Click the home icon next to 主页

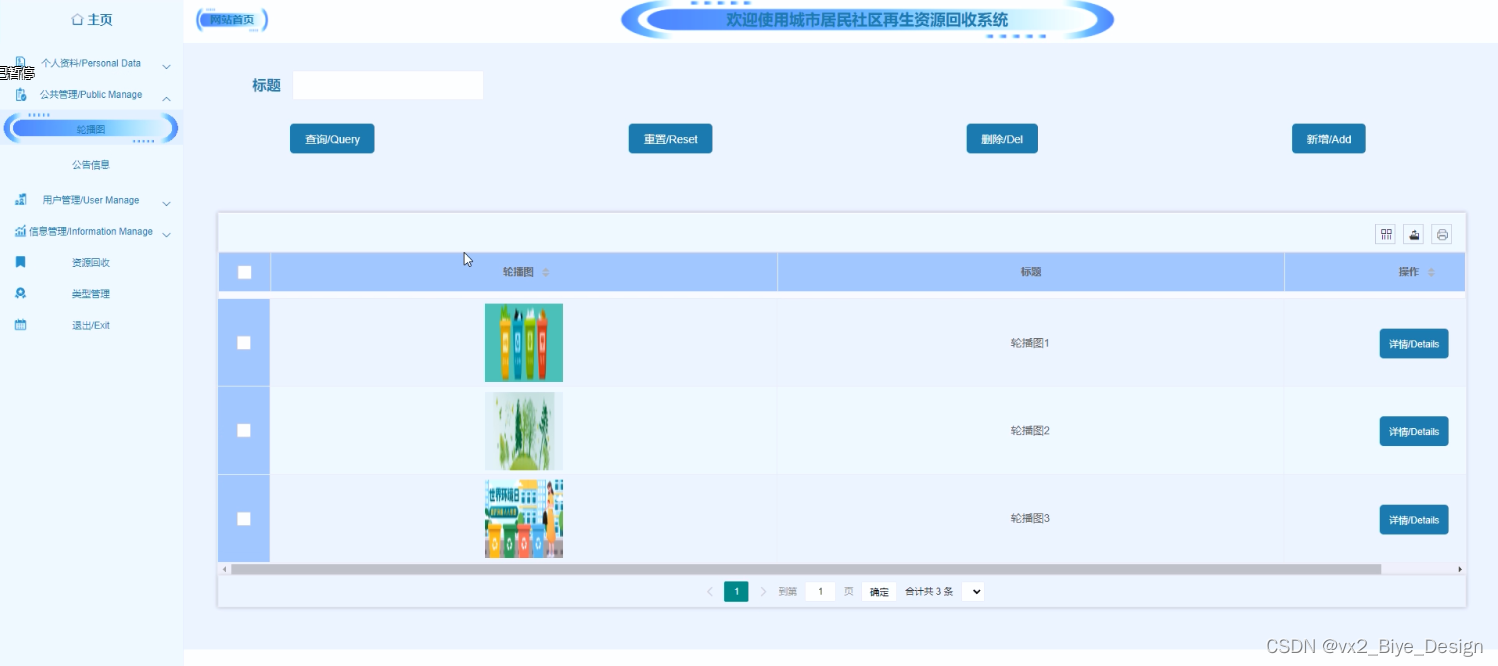[x=78, y=20]
